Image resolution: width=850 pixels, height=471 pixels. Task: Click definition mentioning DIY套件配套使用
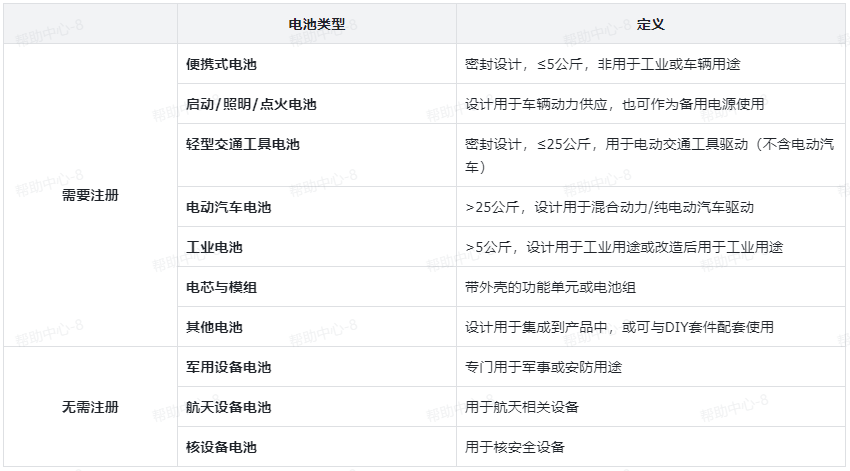click(619, 327)
